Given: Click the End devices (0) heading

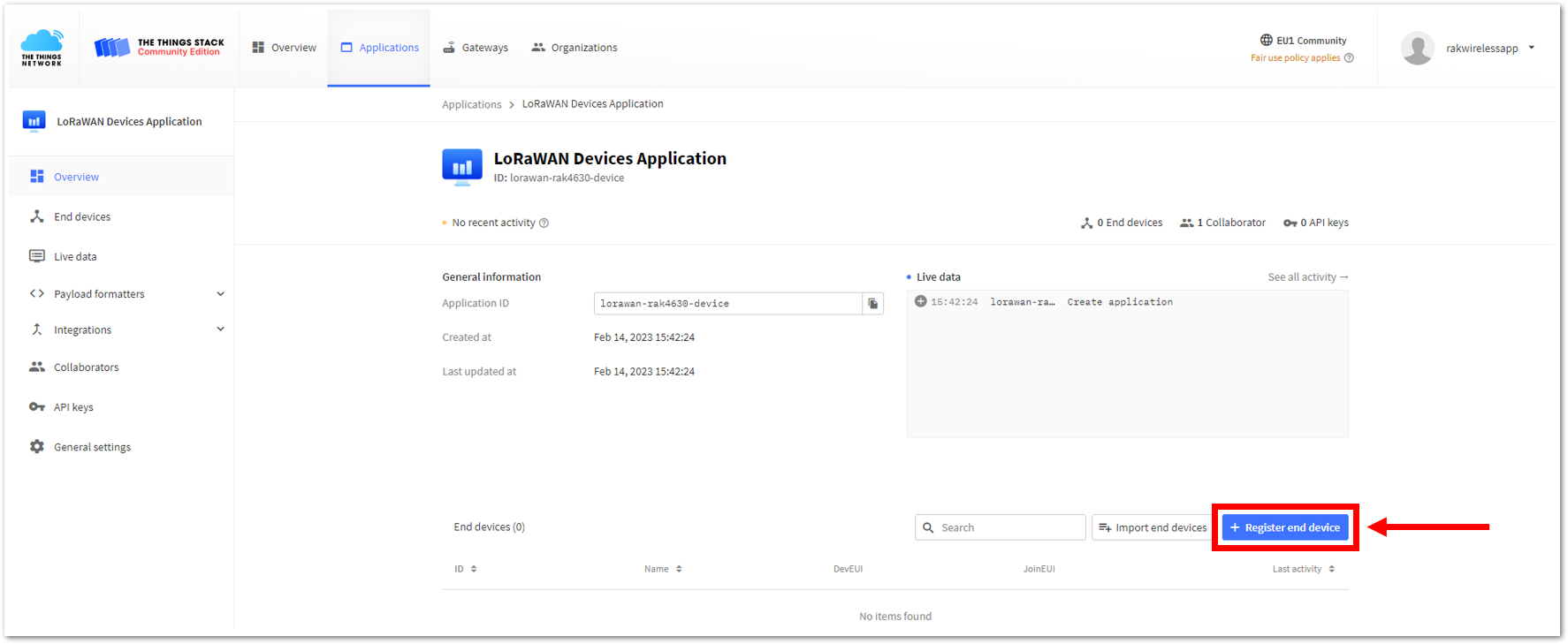Looking at the screenshot, I should [x=489, y=527].
